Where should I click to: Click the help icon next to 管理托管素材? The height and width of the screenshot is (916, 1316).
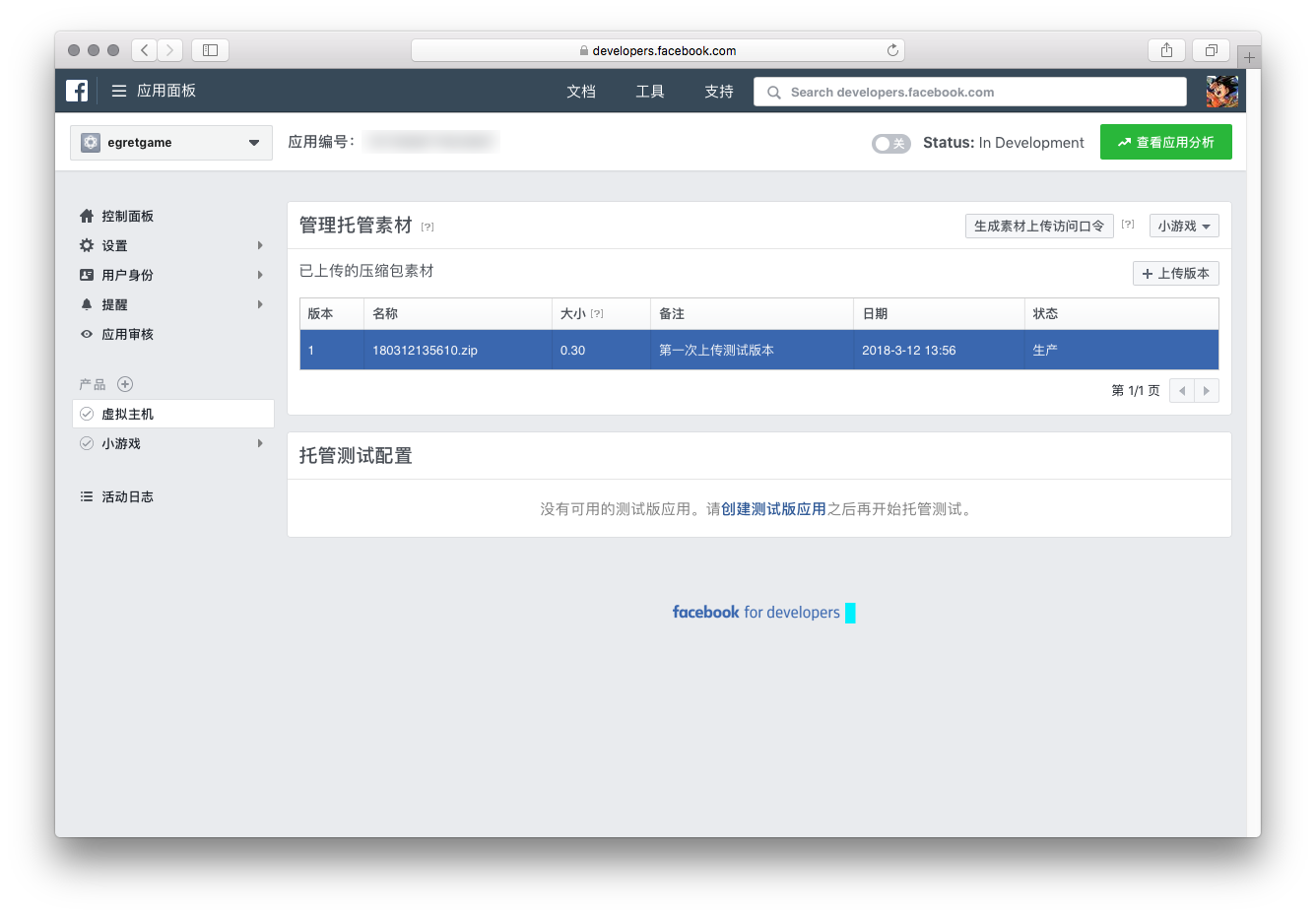pos(428,227)
